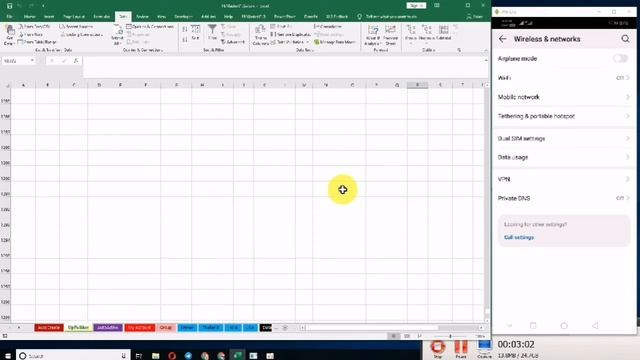This screenshot has width=640, height=360.
Task: Open Wi-Fi settings on the phone
Action: pos(564,78)
